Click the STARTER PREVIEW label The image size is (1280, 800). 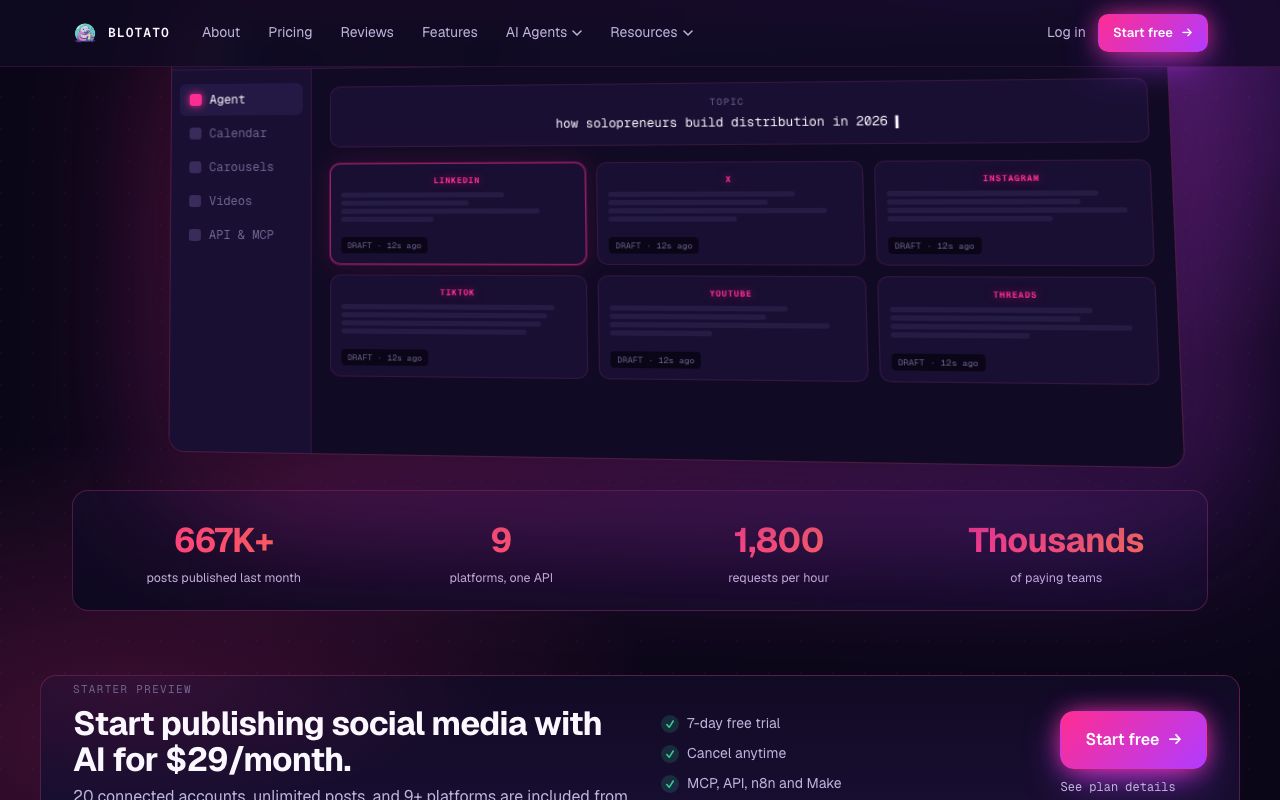tap(132, 689)
